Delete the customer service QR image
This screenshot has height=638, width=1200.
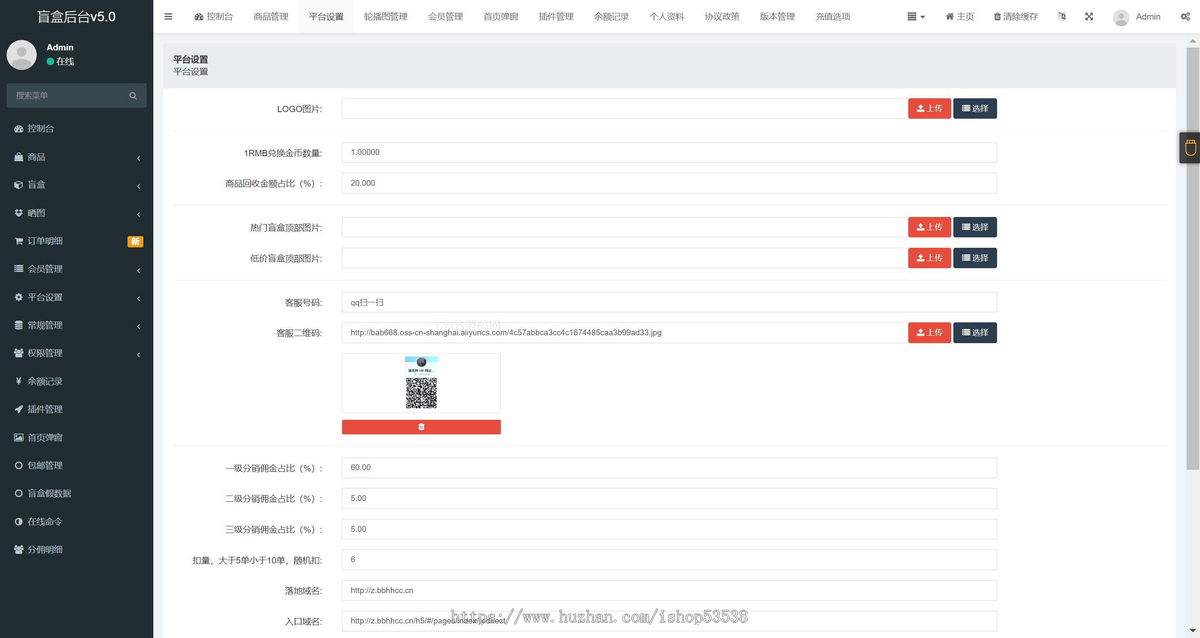tap(421, 427)
